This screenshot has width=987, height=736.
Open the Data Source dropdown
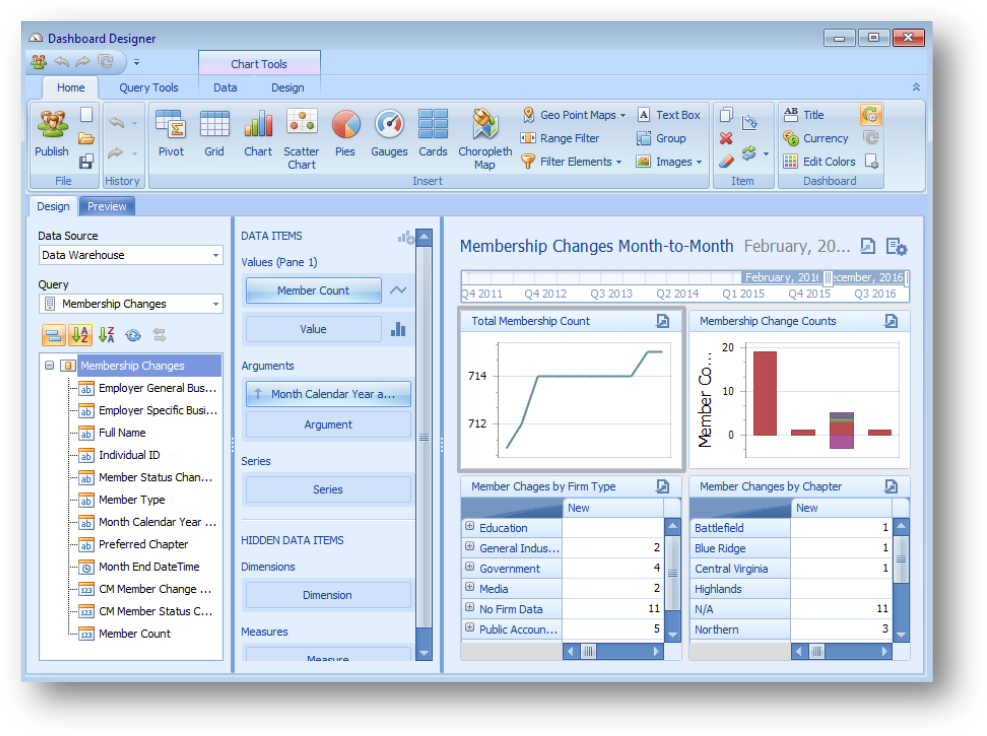tap(215, 255)
